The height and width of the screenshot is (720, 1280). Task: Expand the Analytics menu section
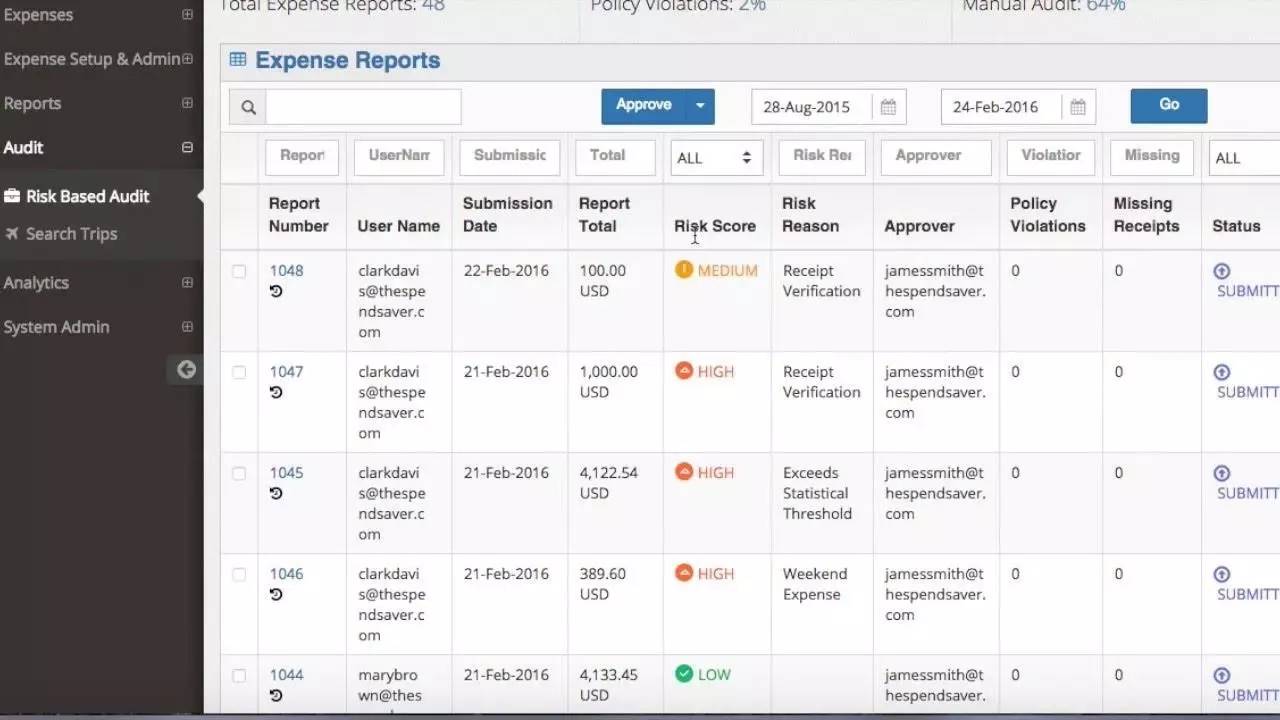(187, 283)
